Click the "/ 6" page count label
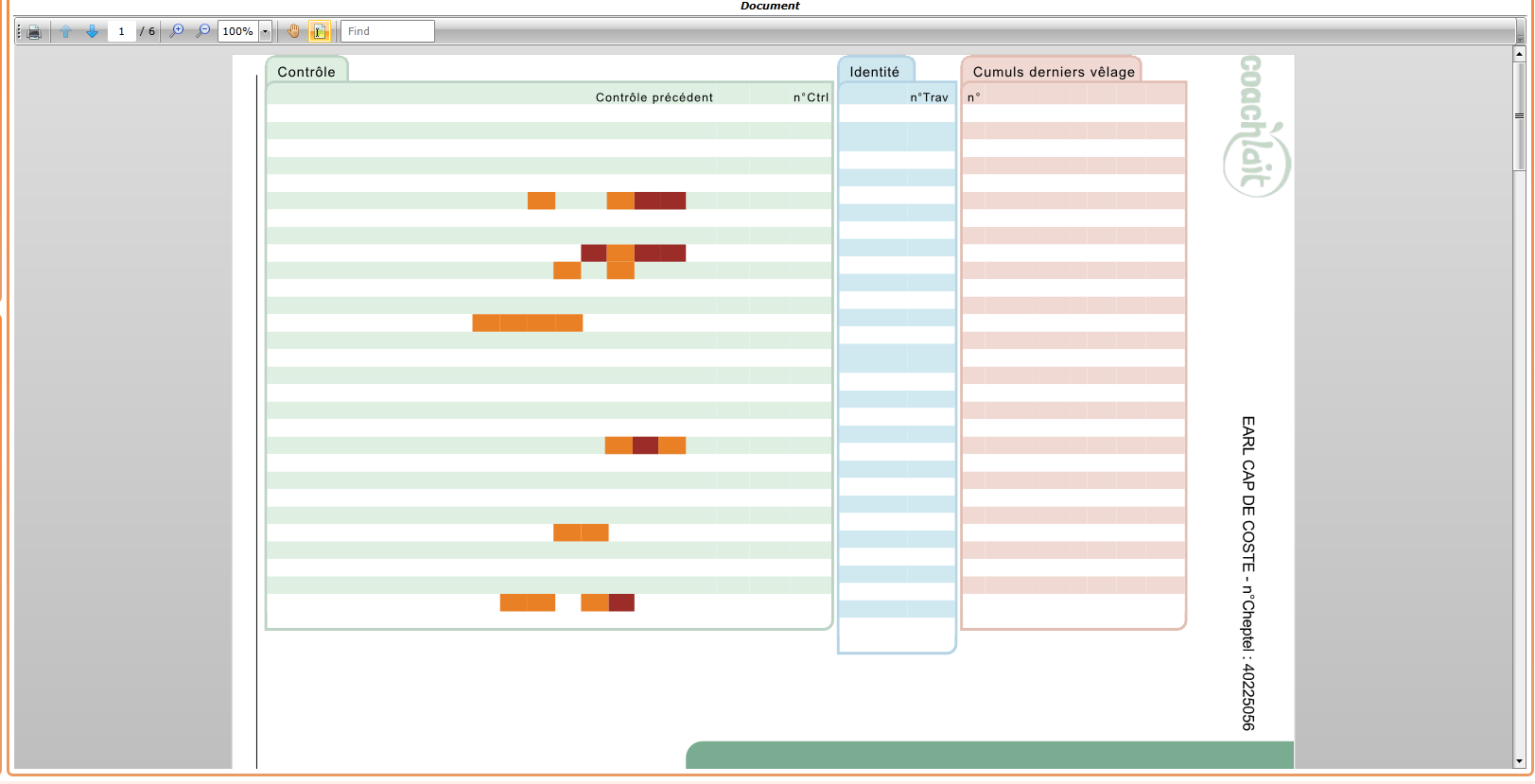 pos(148,31)
